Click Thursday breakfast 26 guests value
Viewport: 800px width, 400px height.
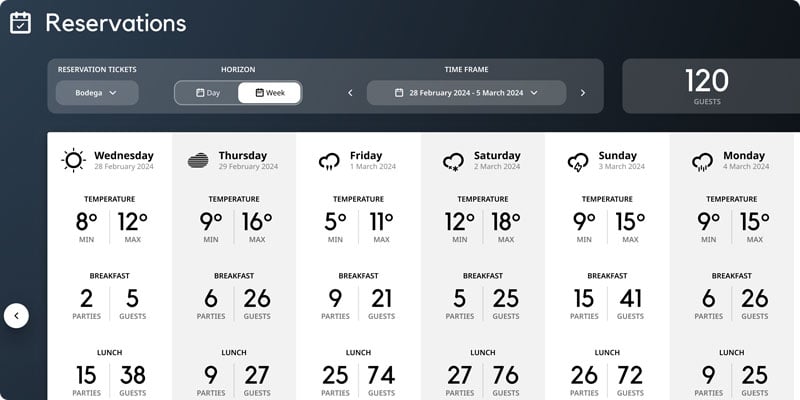coord(257,298)
